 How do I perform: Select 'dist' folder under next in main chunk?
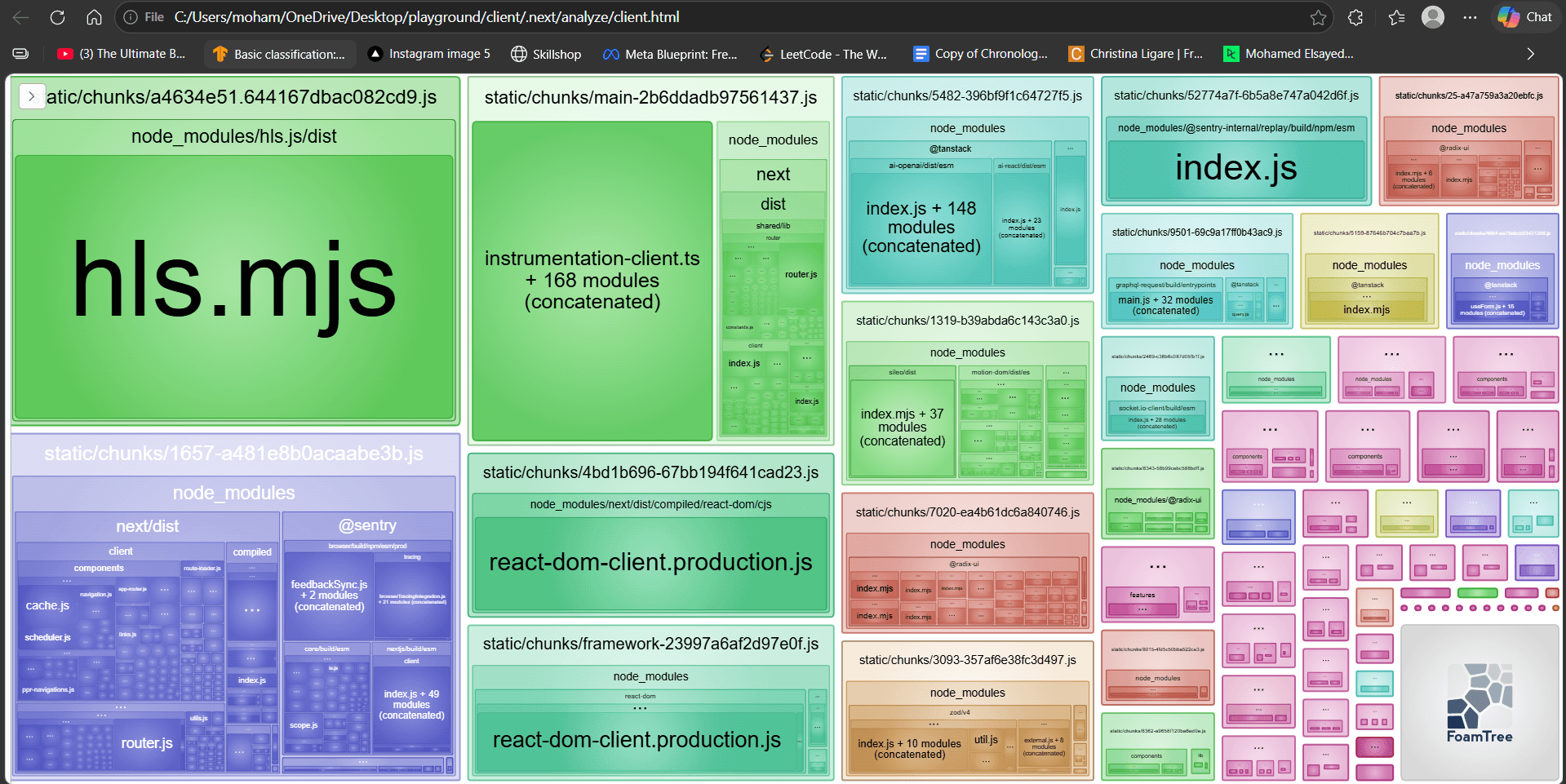773,204
